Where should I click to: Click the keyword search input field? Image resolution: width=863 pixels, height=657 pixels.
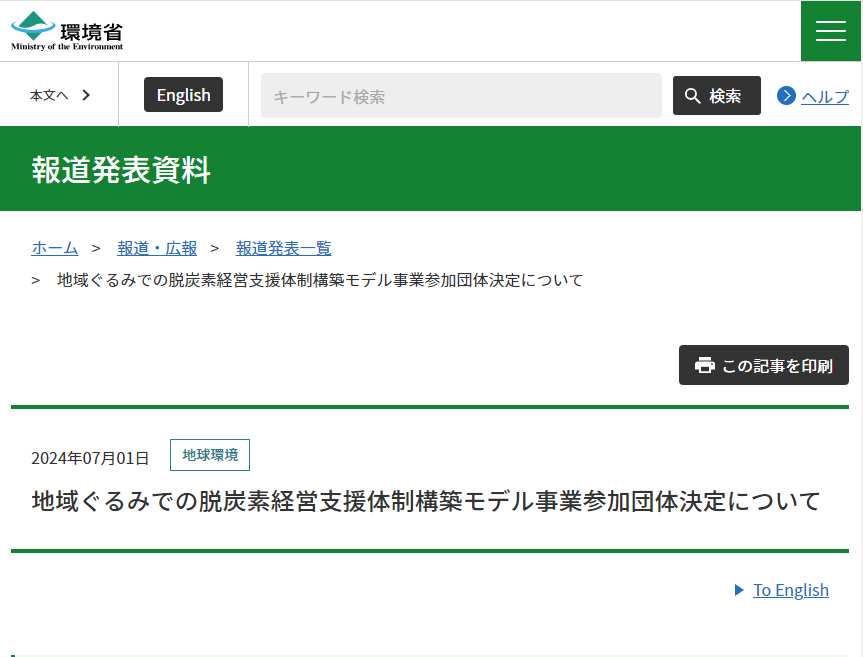tap(460, 95)
